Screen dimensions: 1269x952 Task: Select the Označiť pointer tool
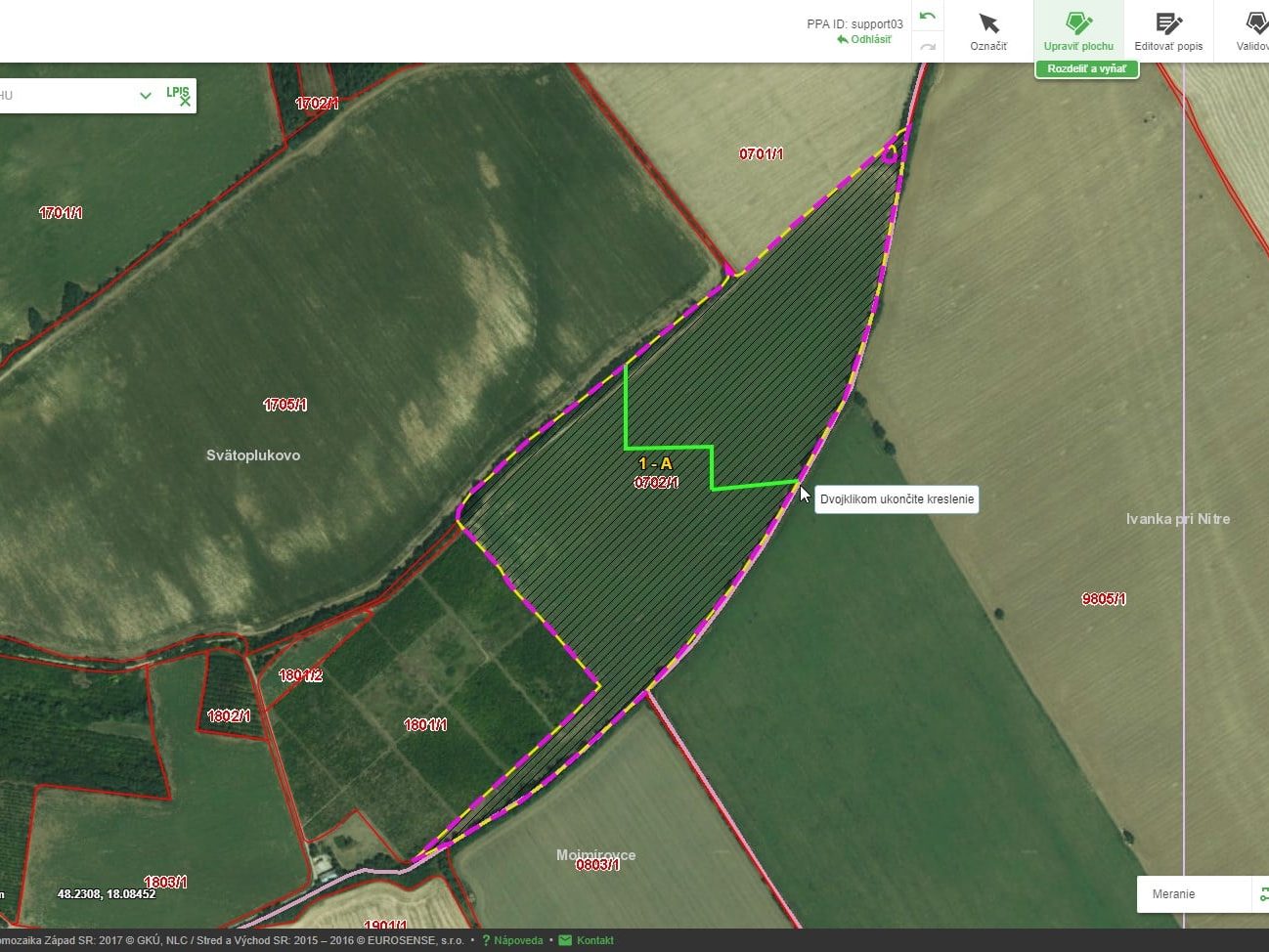tap(988, 30)
